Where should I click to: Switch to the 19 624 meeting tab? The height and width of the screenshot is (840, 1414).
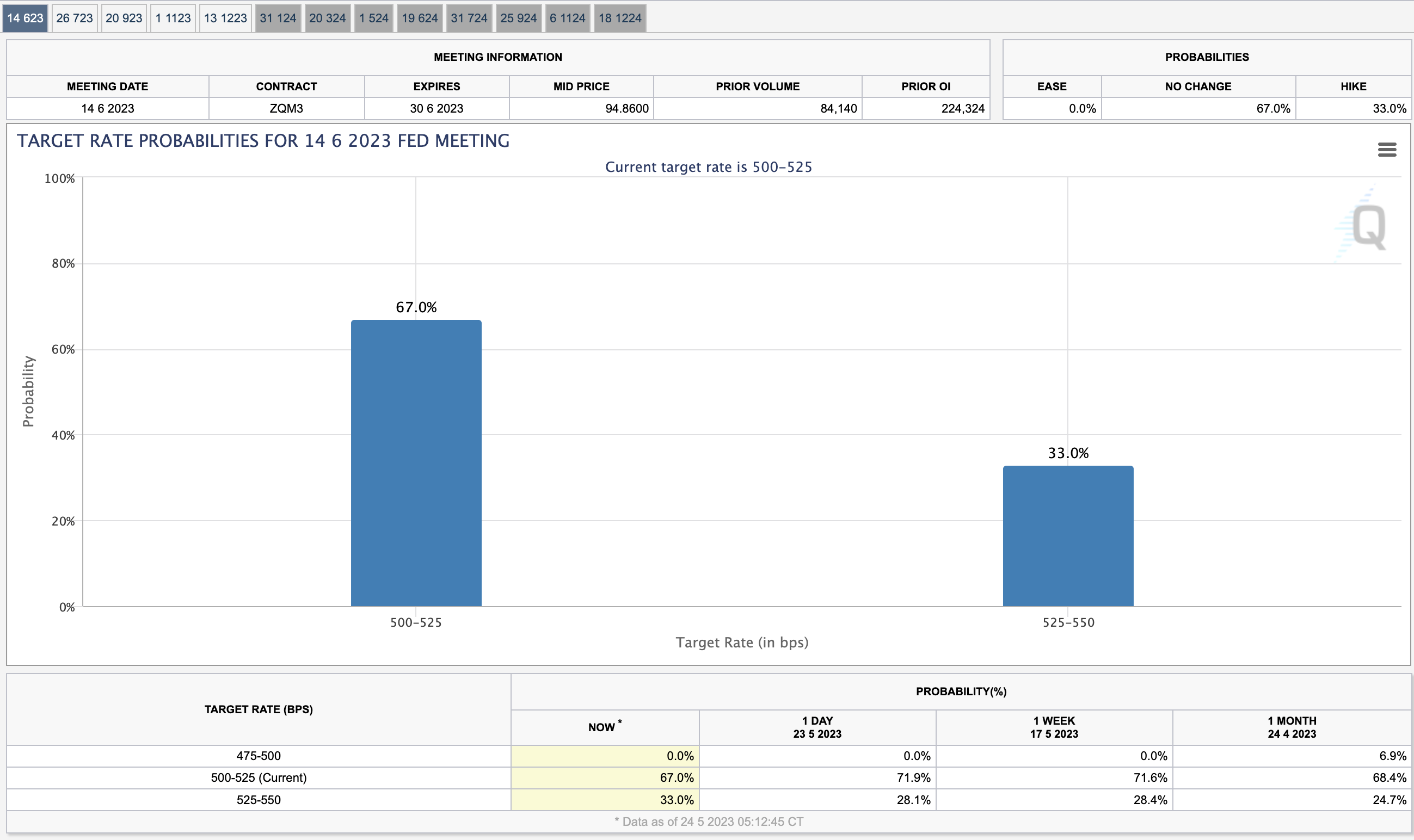[x=419, y=18]
